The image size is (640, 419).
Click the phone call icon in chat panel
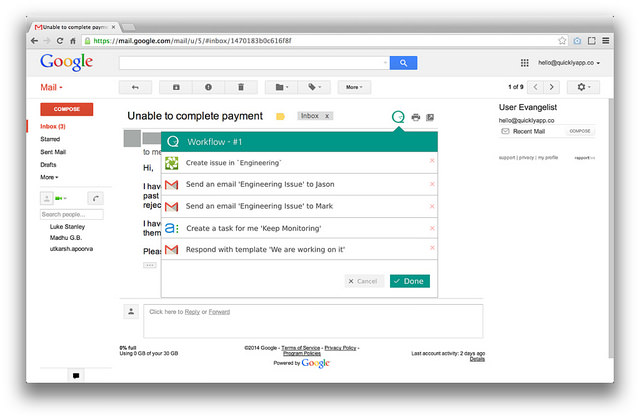96,199
